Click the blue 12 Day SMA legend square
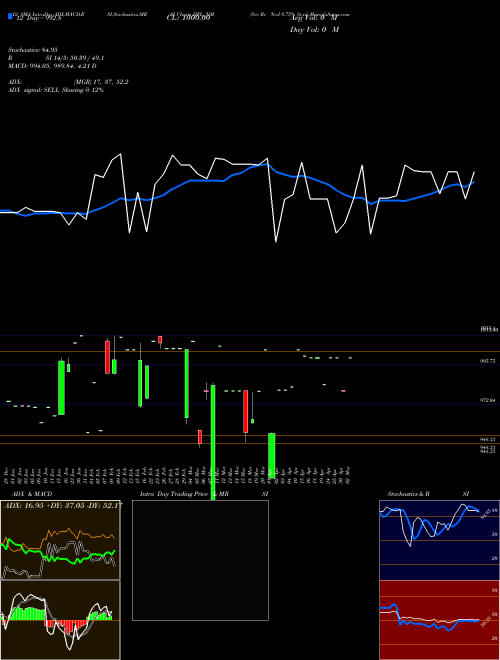Screen dimensions: 500x660 point(10,16)
